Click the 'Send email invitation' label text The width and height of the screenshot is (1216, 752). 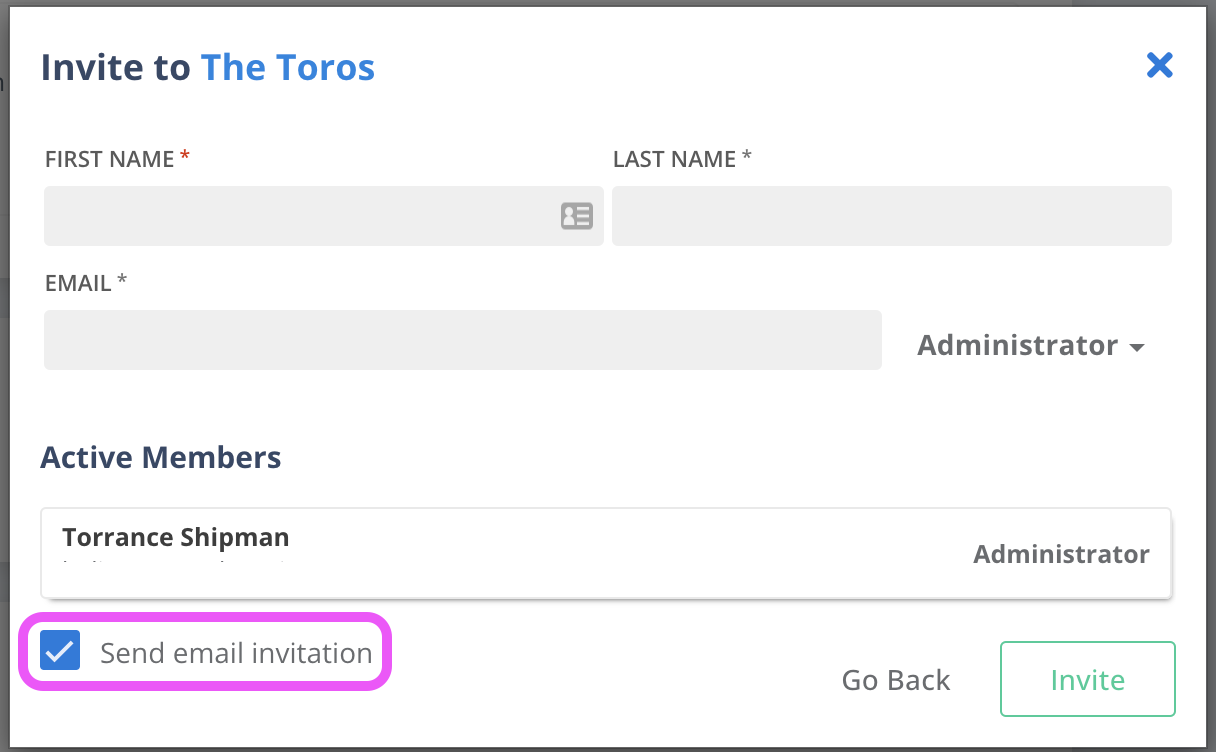[x=236, y=653]
